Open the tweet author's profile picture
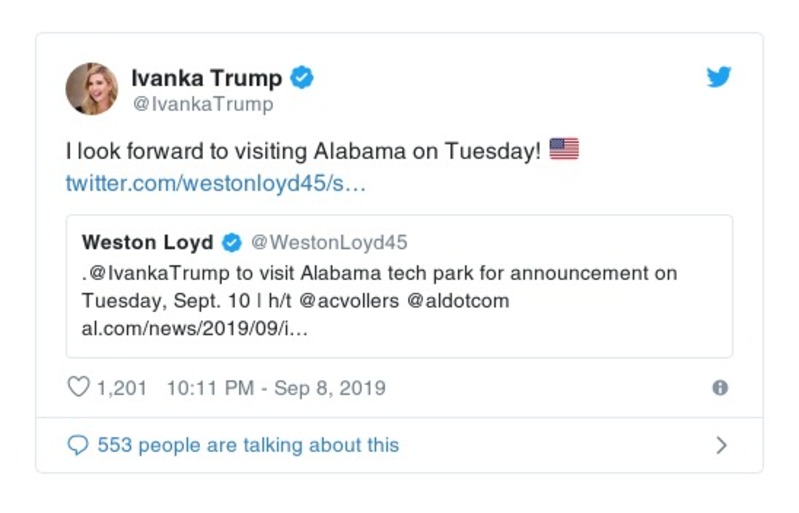The image size is (799, 513). [92, 89]
